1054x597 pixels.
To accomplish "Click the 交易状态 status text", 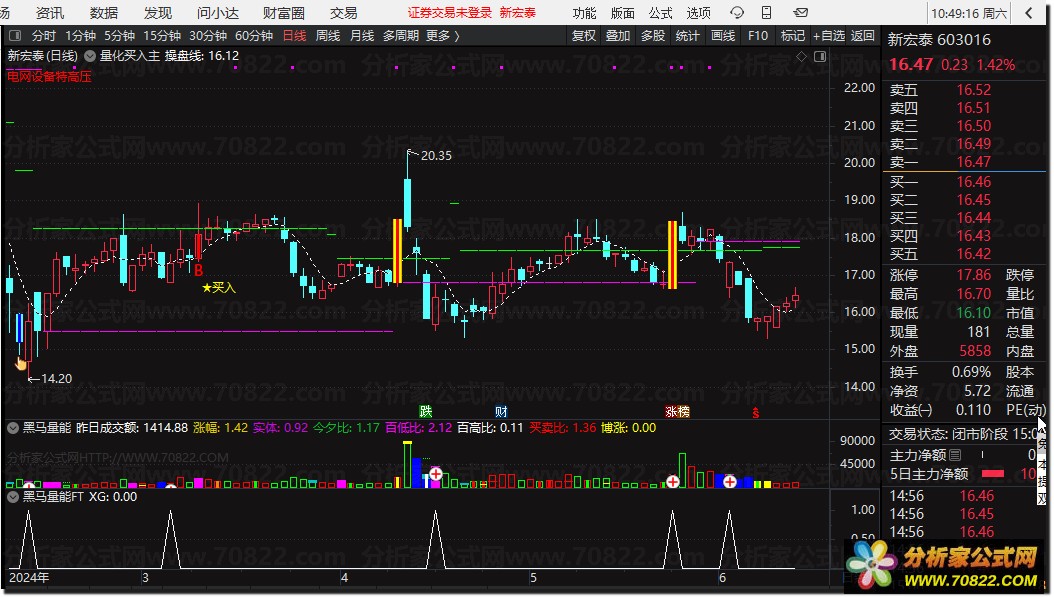I will coord(965,434).
